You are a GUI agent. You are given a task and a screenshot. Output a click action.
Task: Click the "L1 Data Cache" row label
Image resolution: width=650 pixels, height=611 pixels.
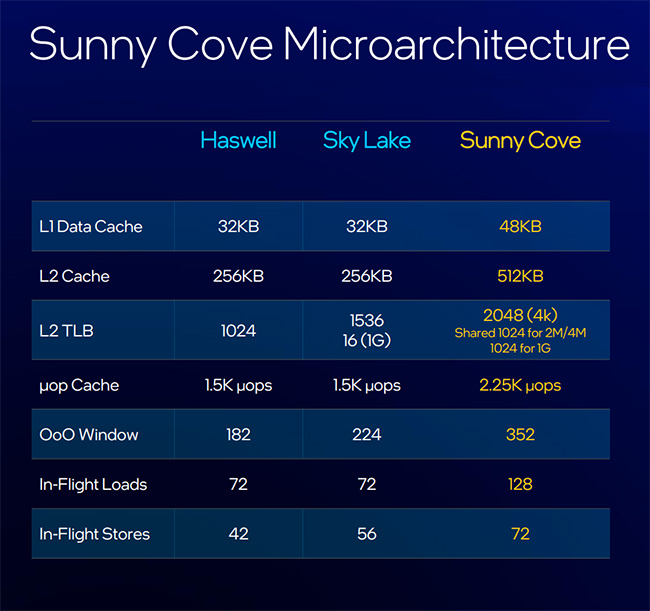(91, 226)
